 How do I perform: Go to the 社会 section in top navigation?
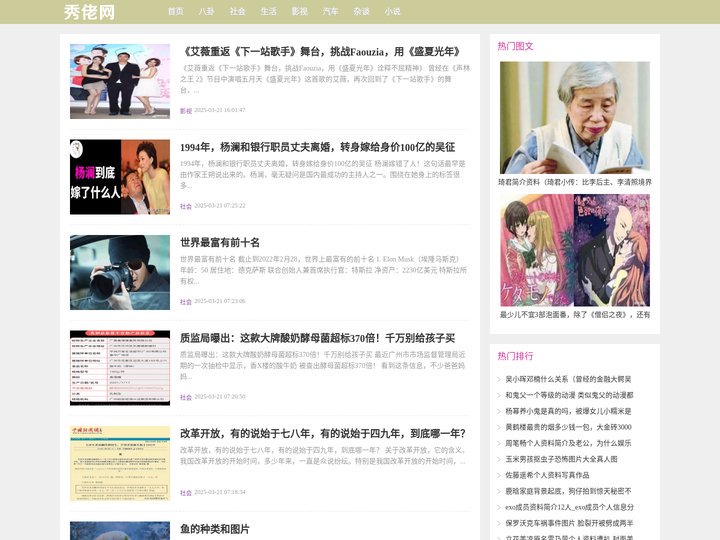(237, 11)
